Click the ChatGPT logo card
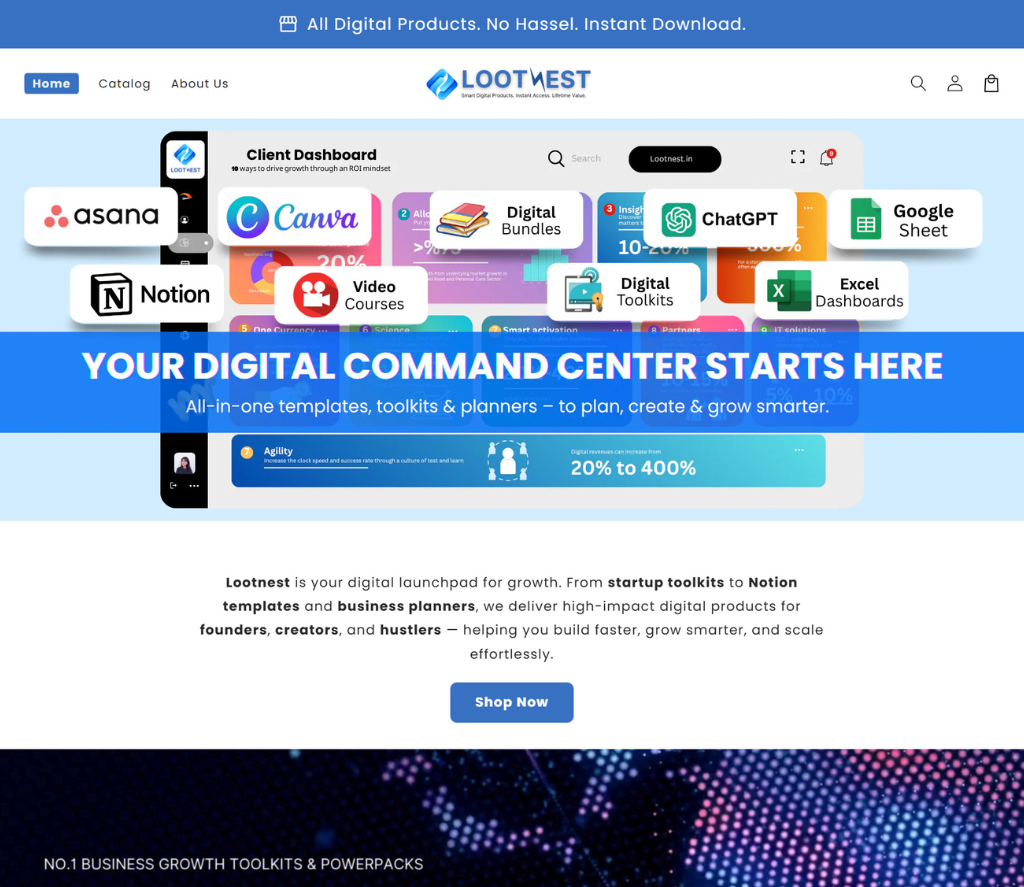 click(720, 219)
